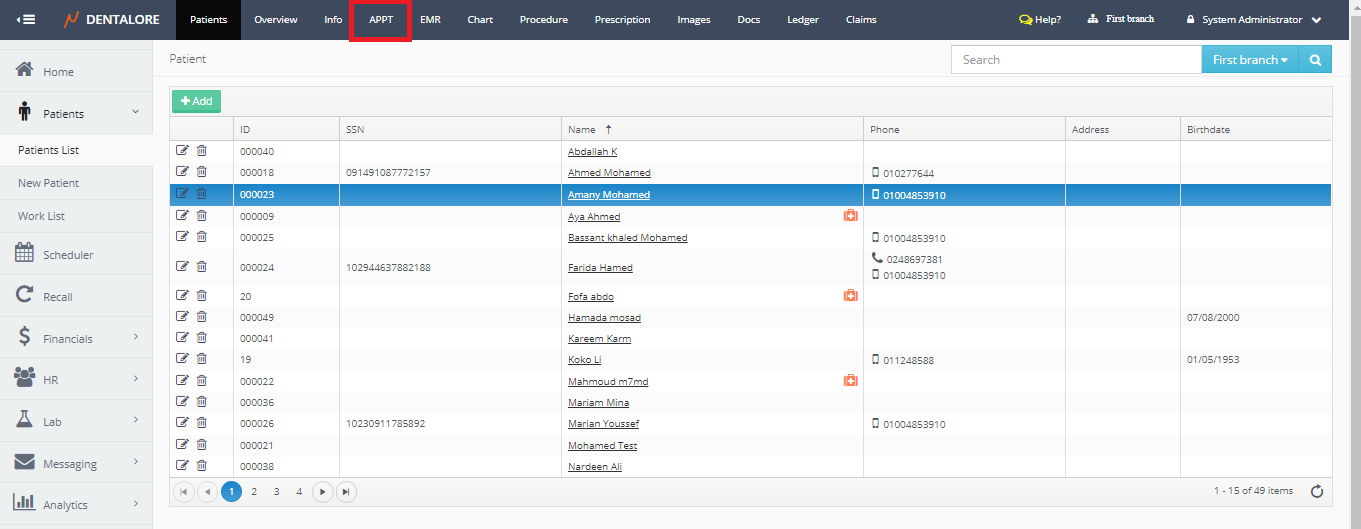Open New Patient in the sidebar
The image size is (1361, 529).
(48, 183)
